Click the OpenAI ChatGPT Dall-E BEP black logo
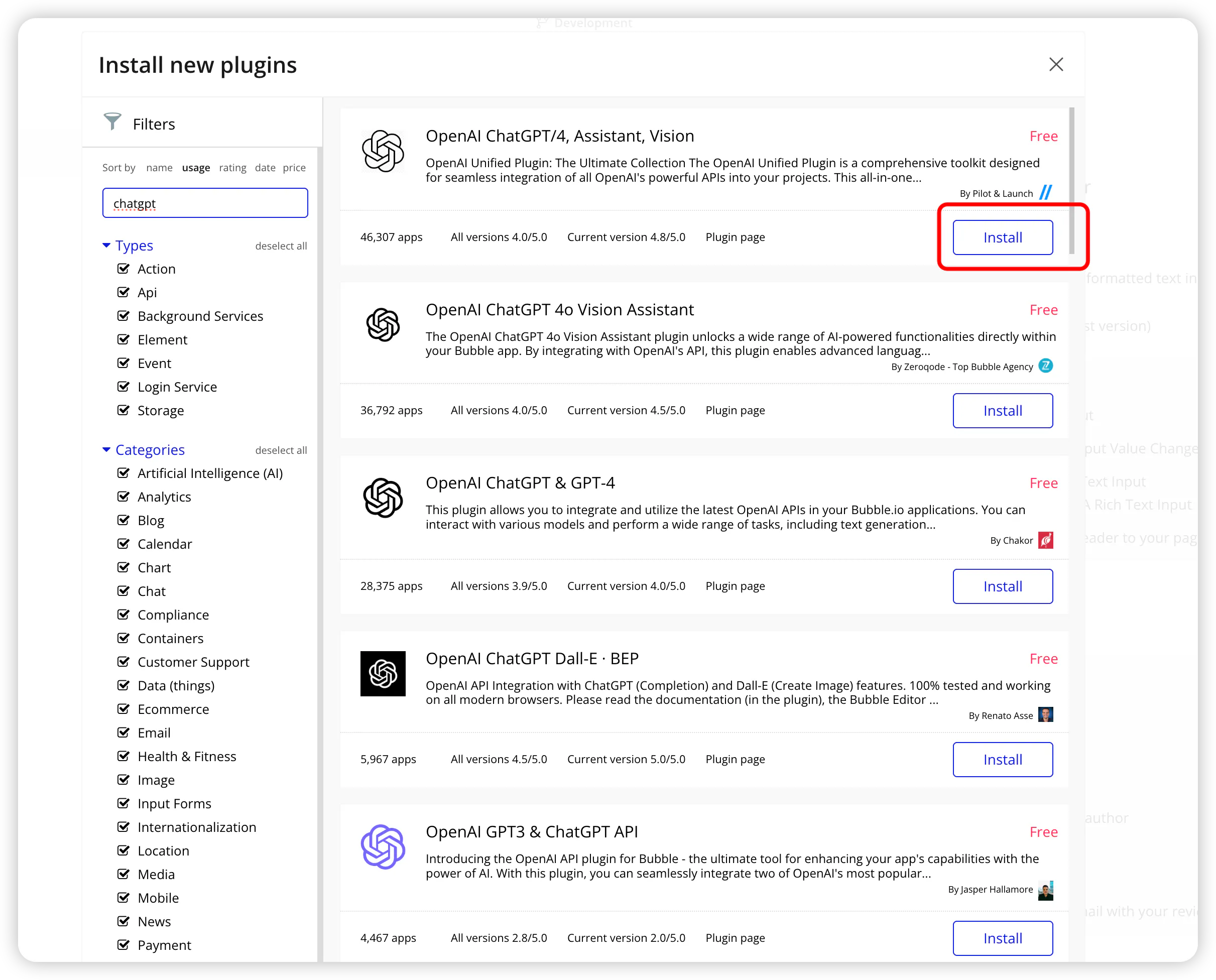 click(x=383, y=673)
